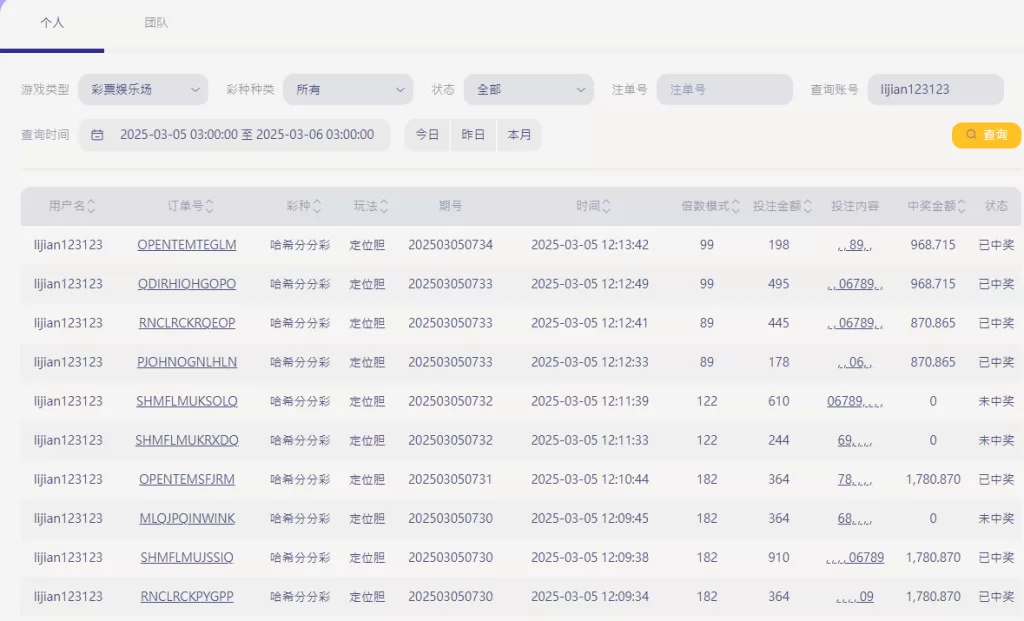Open the 状态 dropdown showing 全部
Screen dimensions: 1024x621
click(x=529, y=89)
